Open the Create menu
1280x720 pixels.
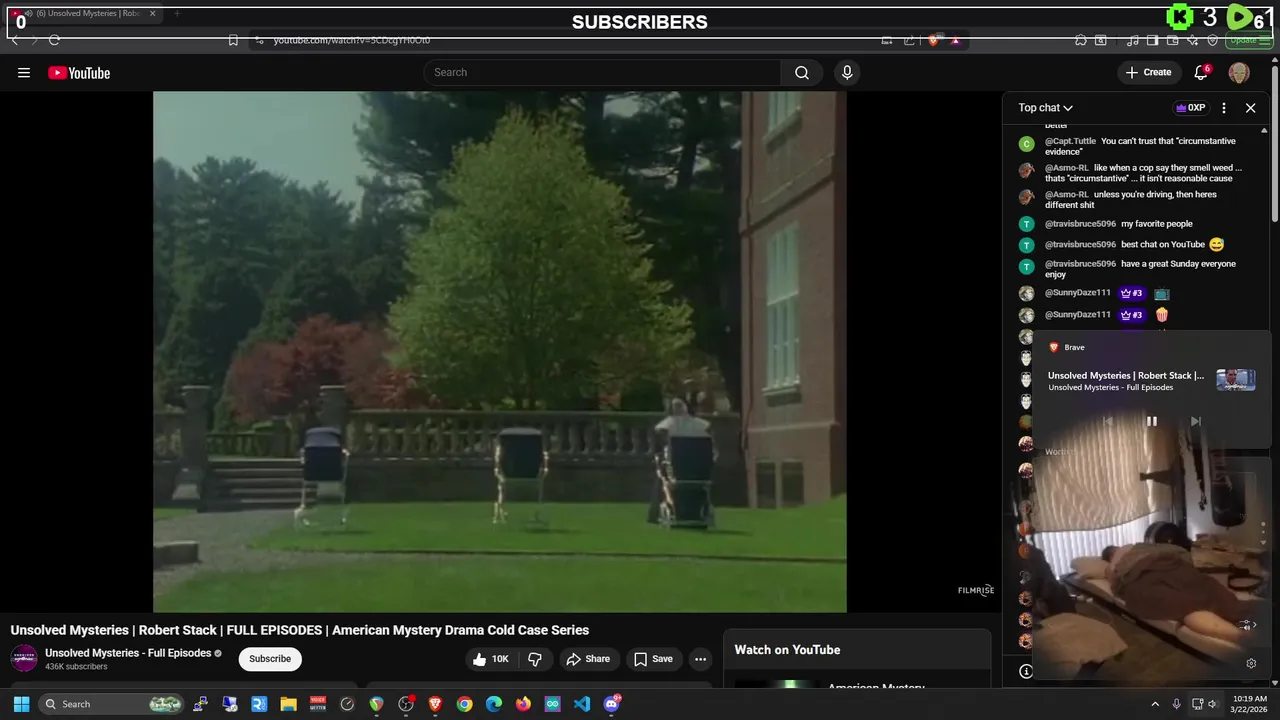coord(1148,72)
